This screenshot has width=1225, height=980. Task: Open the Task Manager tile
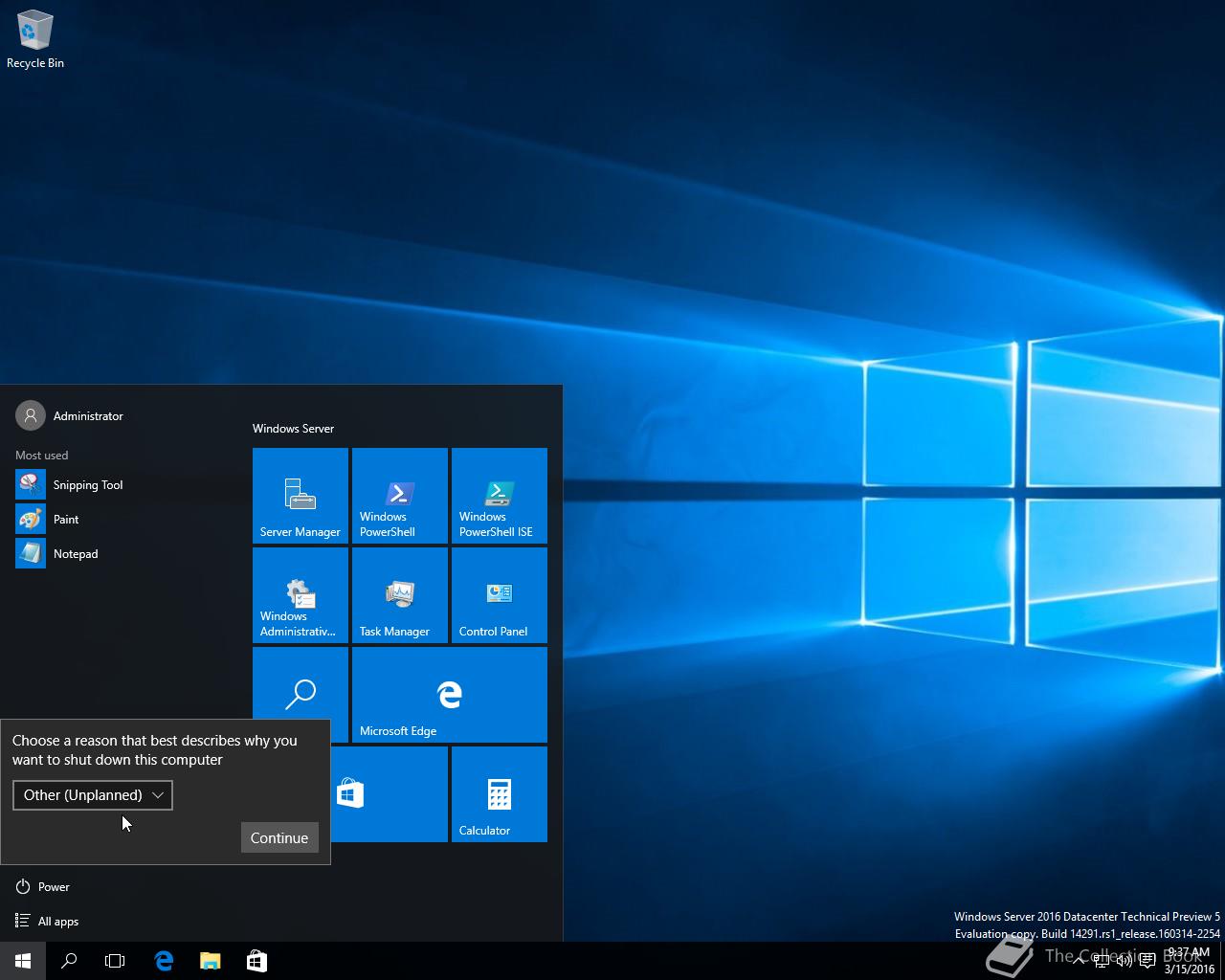(x=400, y=595)
